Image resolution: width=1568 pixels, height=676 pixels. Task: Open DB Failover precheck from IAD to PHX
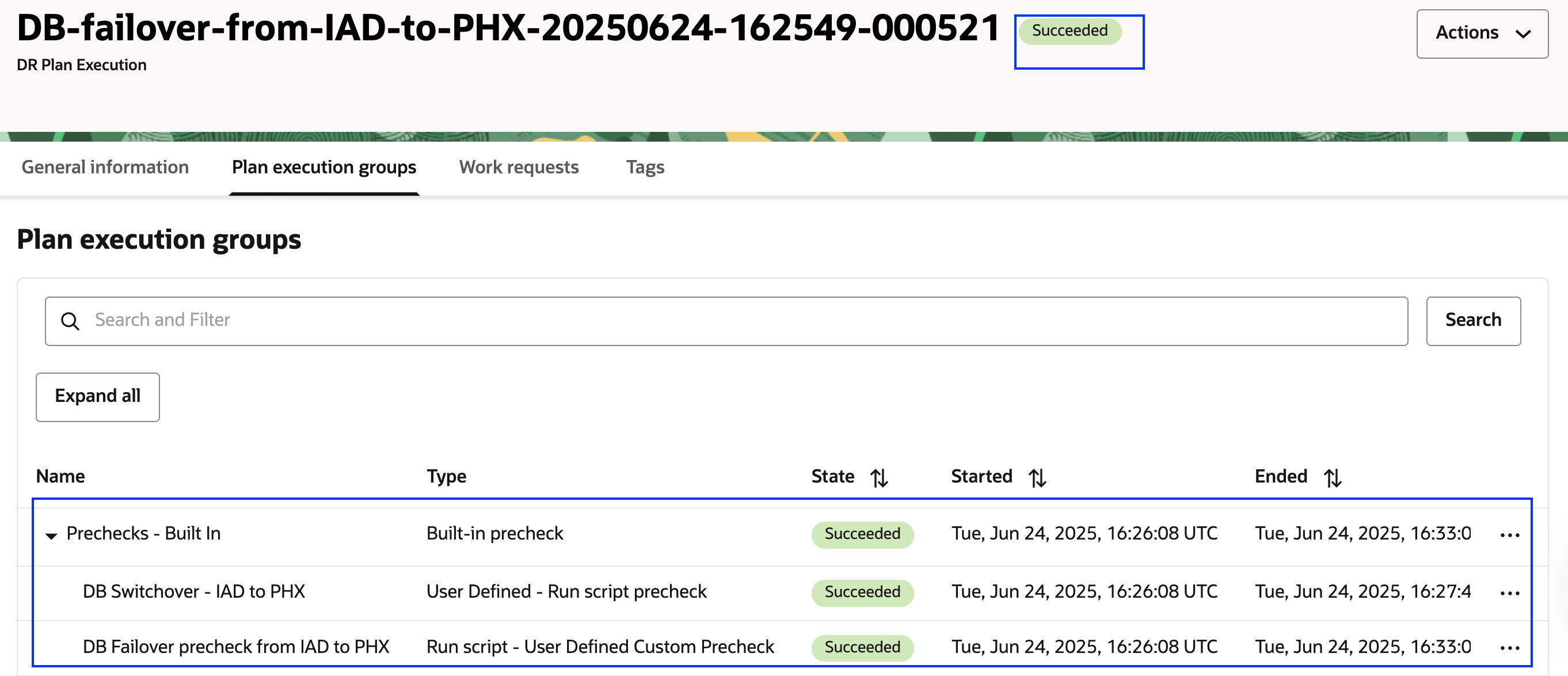coord(236,647)
